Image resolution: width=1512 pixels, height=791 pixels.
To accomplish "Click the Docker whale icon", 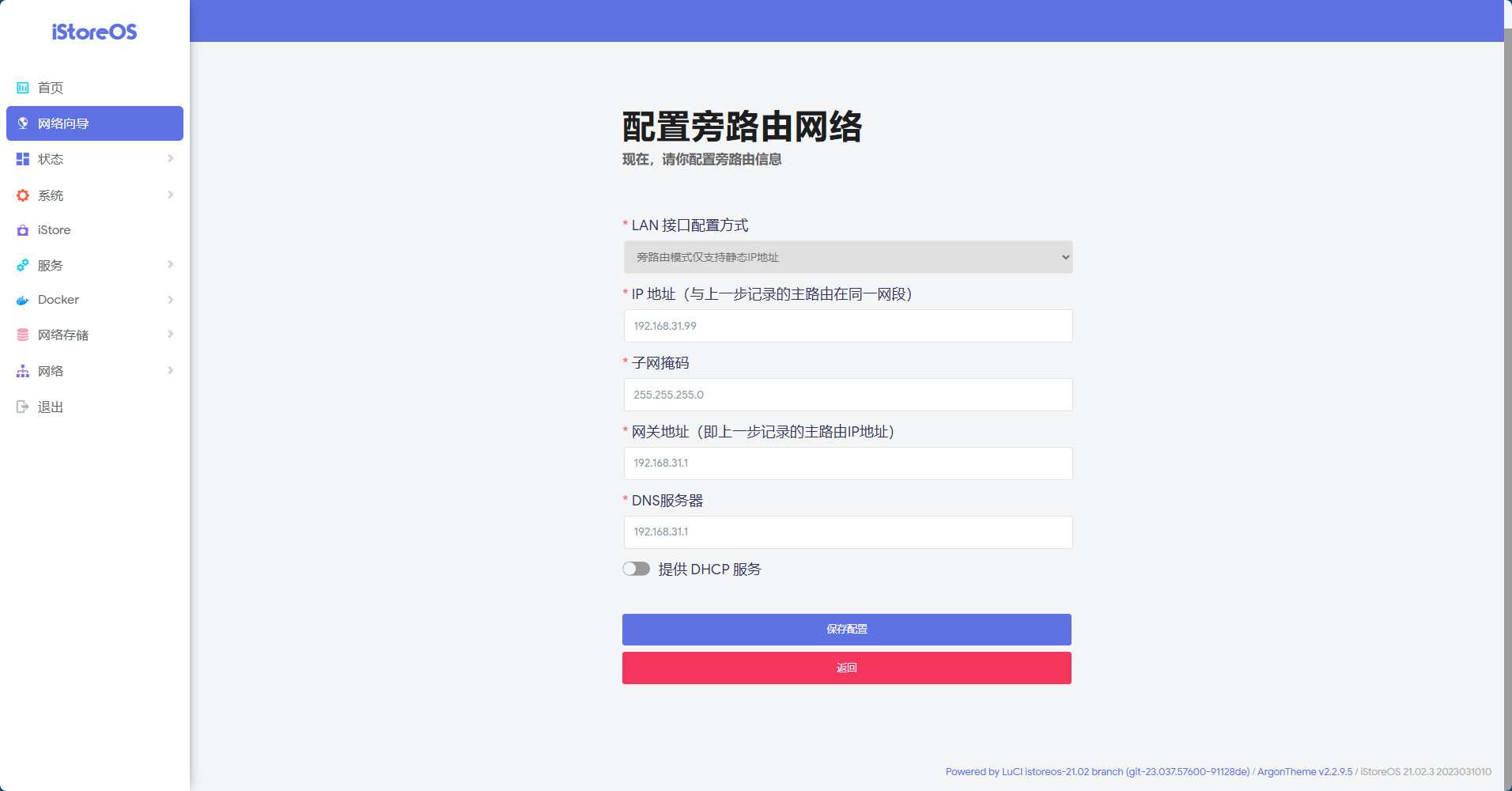I will point(23,300).
